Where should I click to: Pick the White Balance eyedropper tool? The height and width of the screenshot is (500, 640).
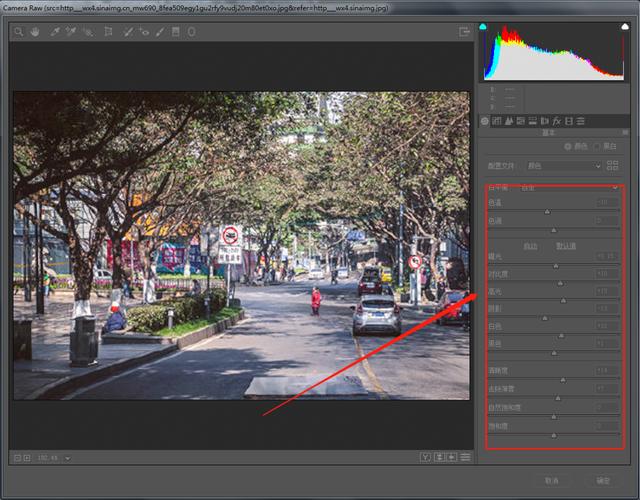tap(54, 32)
